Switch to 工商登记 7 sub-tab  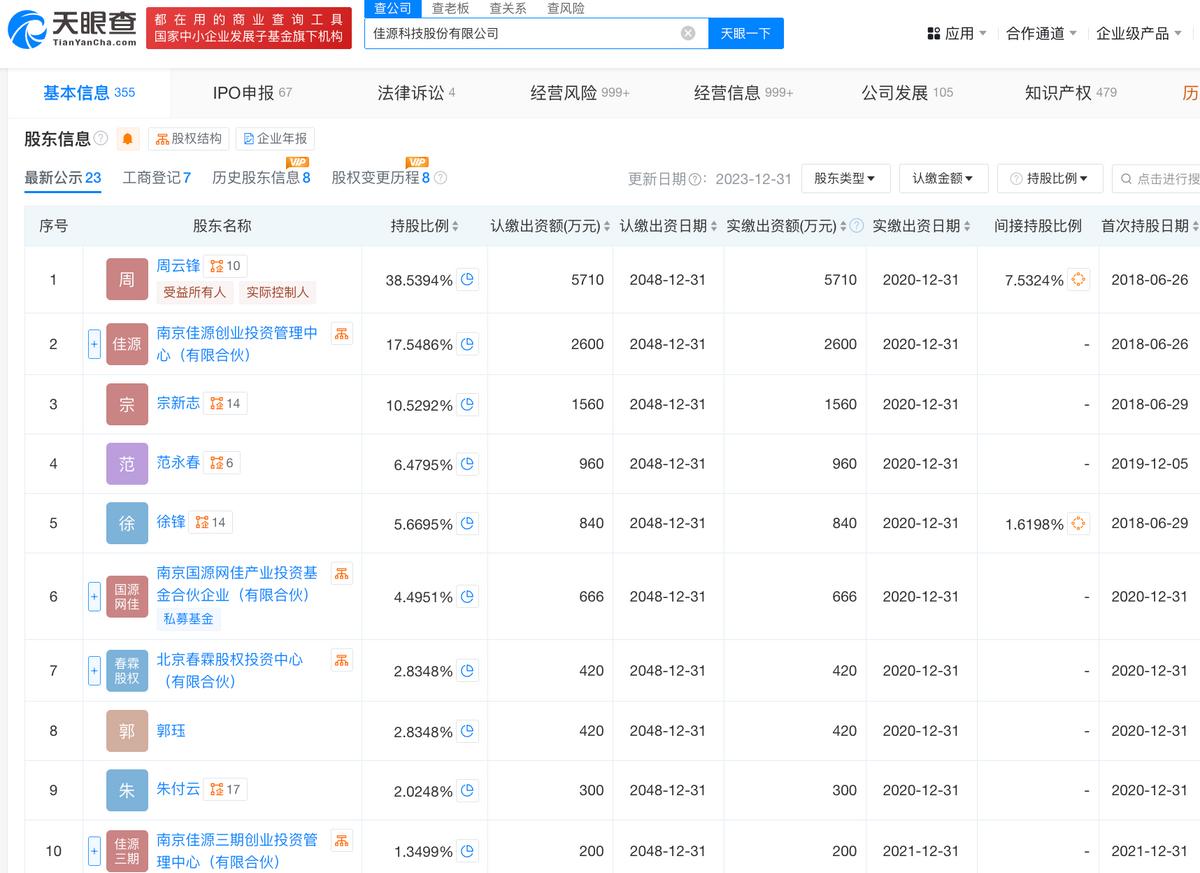click(x=157, y=178)
